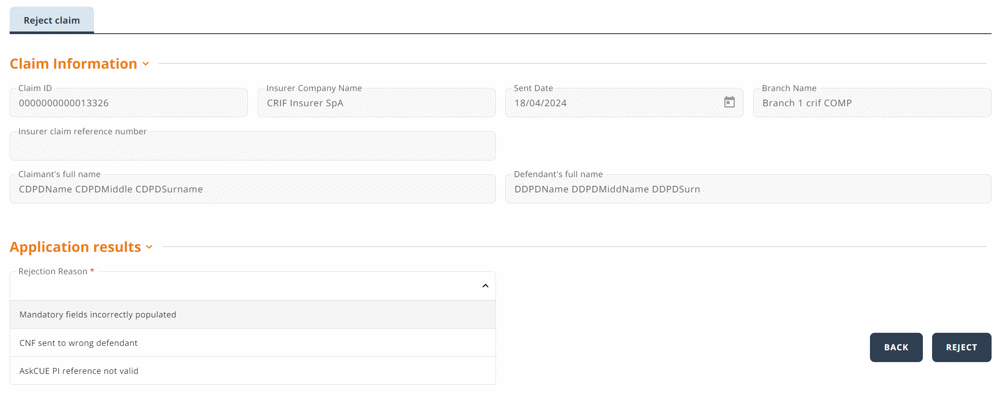
Task: Open the Sent Date calendar icon
Action: click(729, 102)
